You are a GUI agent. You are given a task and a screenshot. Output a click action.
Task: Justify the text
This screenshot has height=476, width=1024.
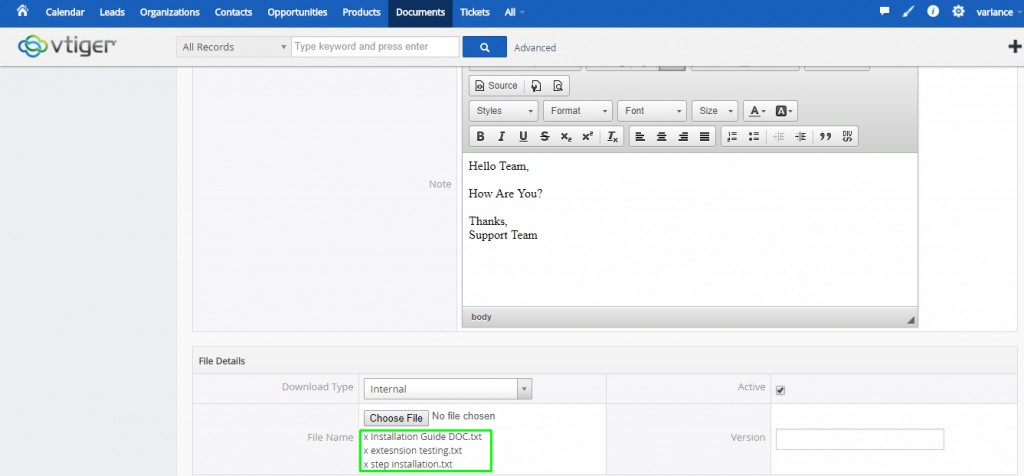click(x=705, y=136)
